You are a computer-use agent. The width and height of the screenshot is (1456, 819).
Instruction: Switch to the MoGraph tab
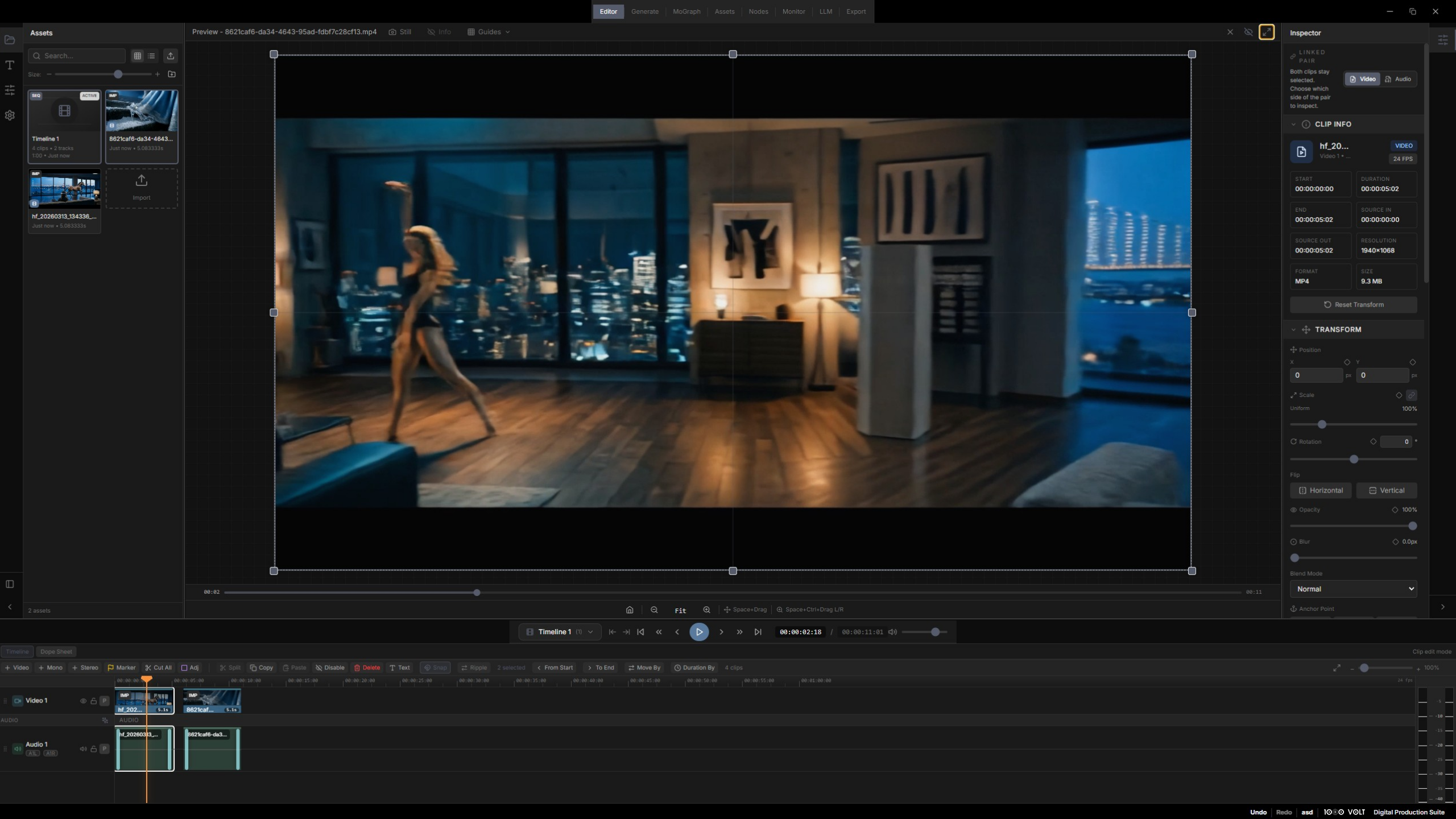click(686, 11)
